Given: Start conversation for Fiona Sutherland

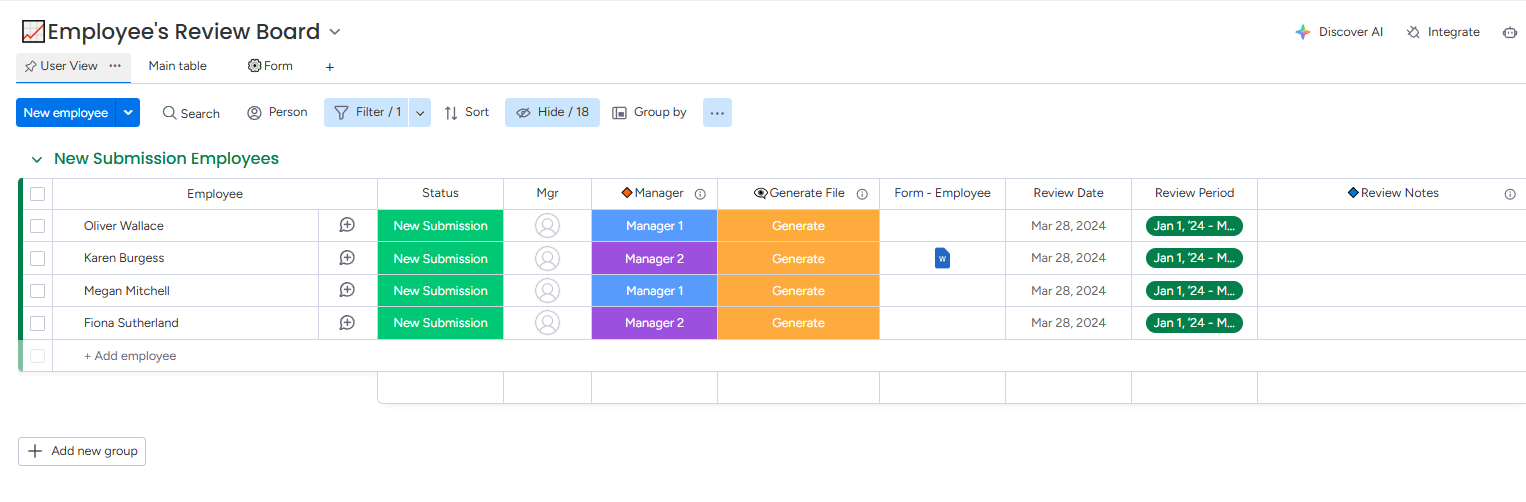Looking at the screenshot, I should click(x=347, y=323).
